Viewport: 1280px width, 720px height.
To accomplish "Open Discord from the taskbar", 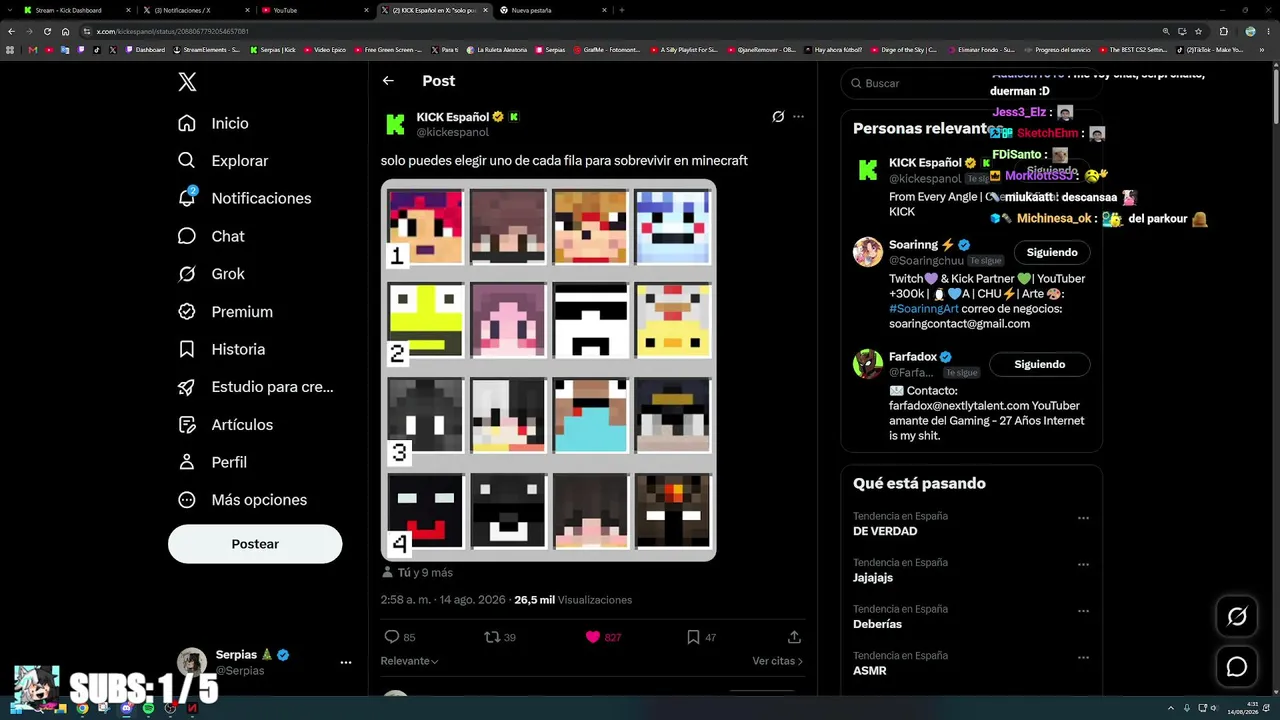I will pyautogui.click(x=126, y=709).
